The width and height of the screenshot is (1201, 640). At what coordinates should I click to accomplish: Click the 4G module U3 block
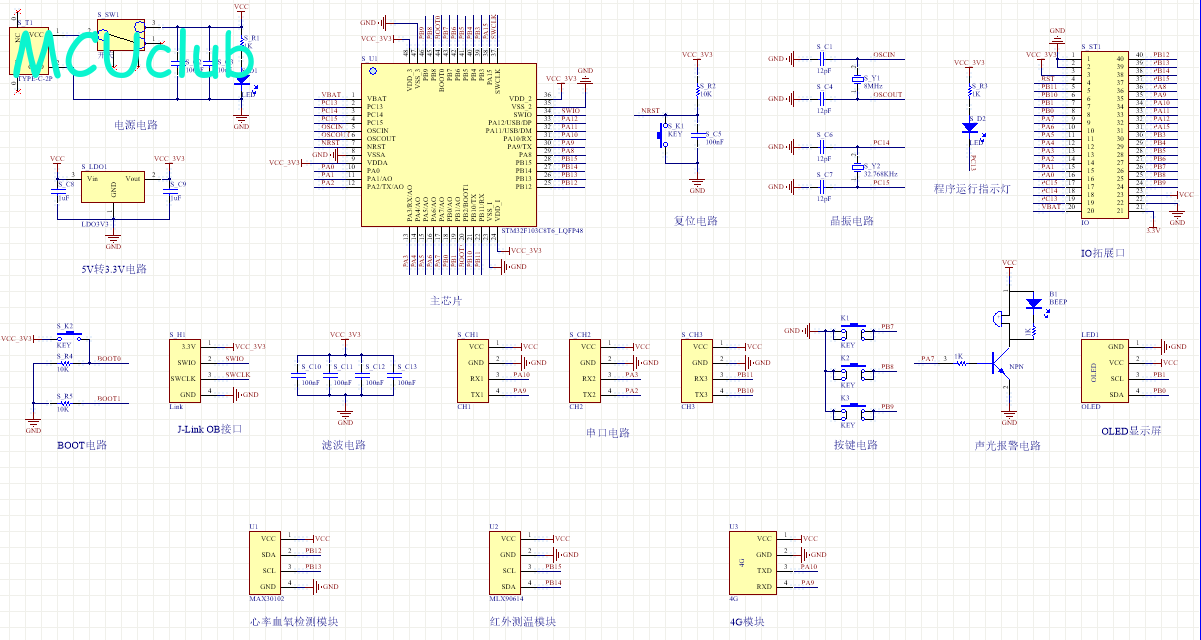752,563
